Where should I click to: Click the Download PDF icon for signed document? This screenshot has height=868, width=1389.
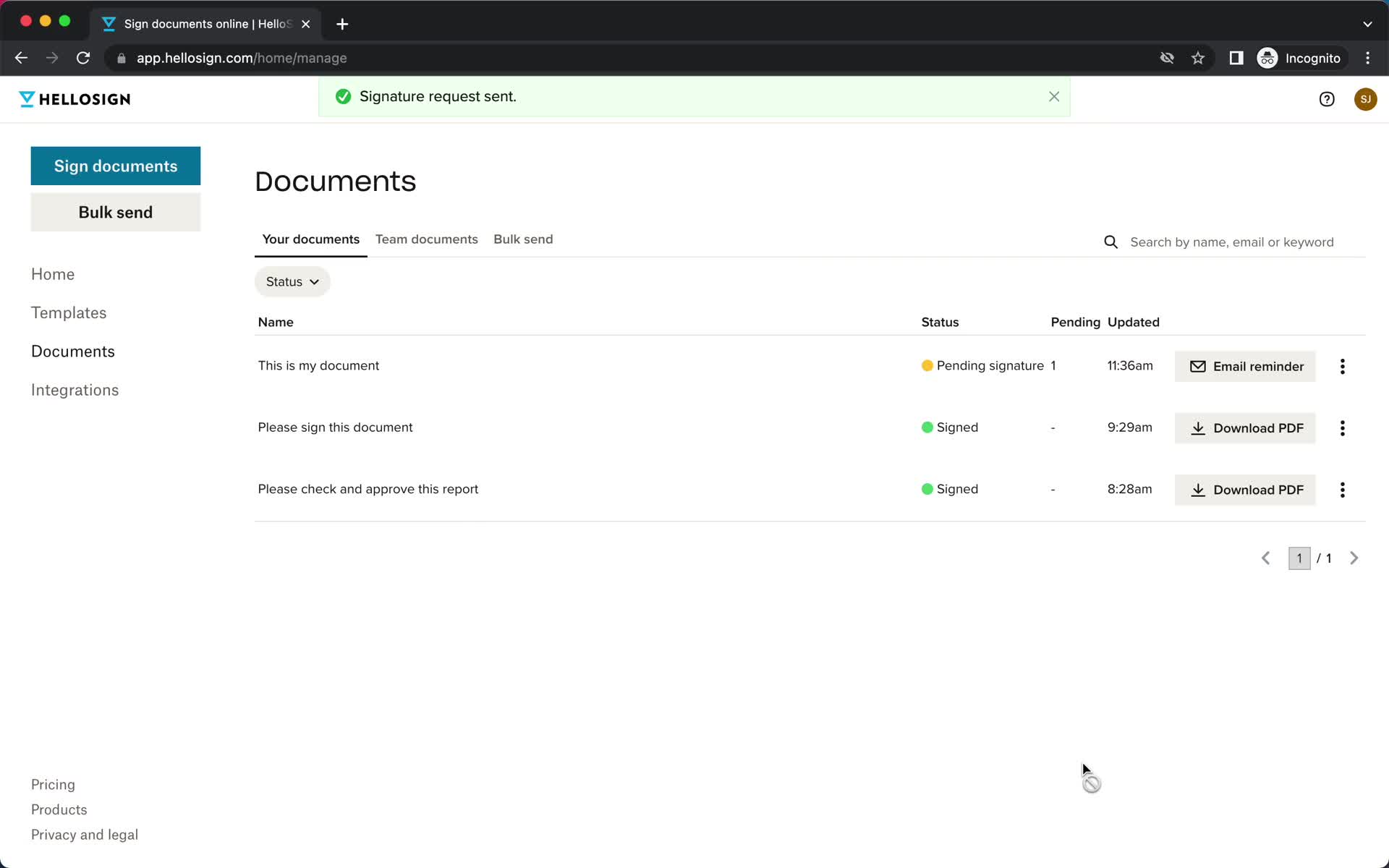[1197, 427]
